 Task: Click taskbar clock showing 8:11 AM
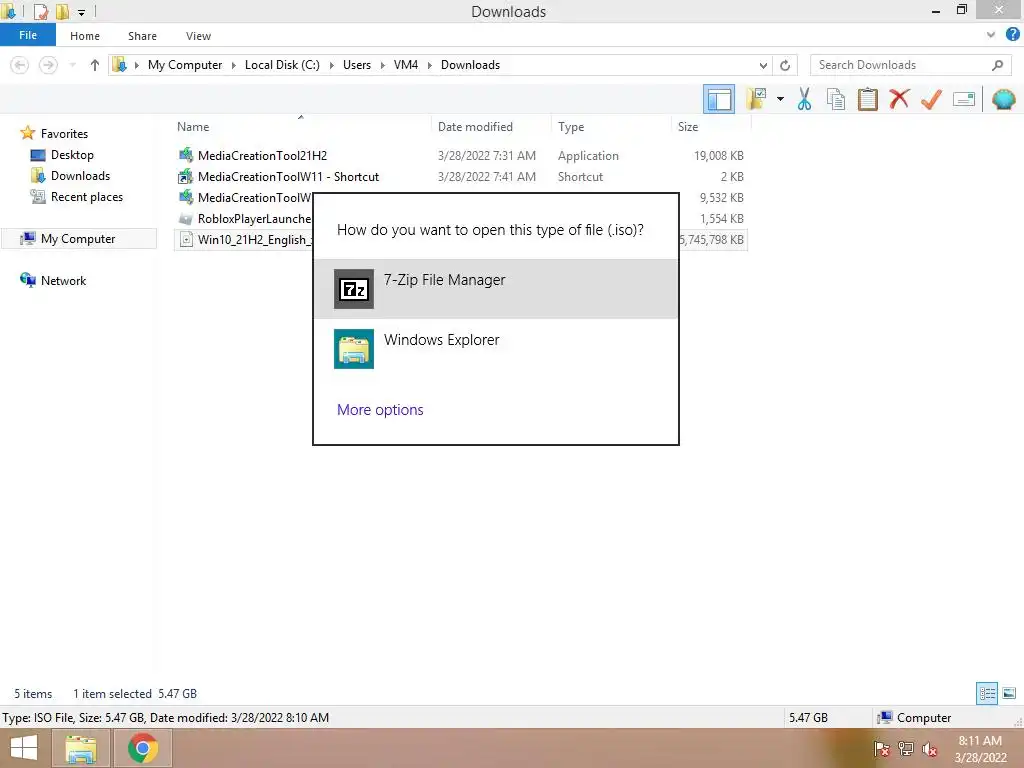coord(980,749)
